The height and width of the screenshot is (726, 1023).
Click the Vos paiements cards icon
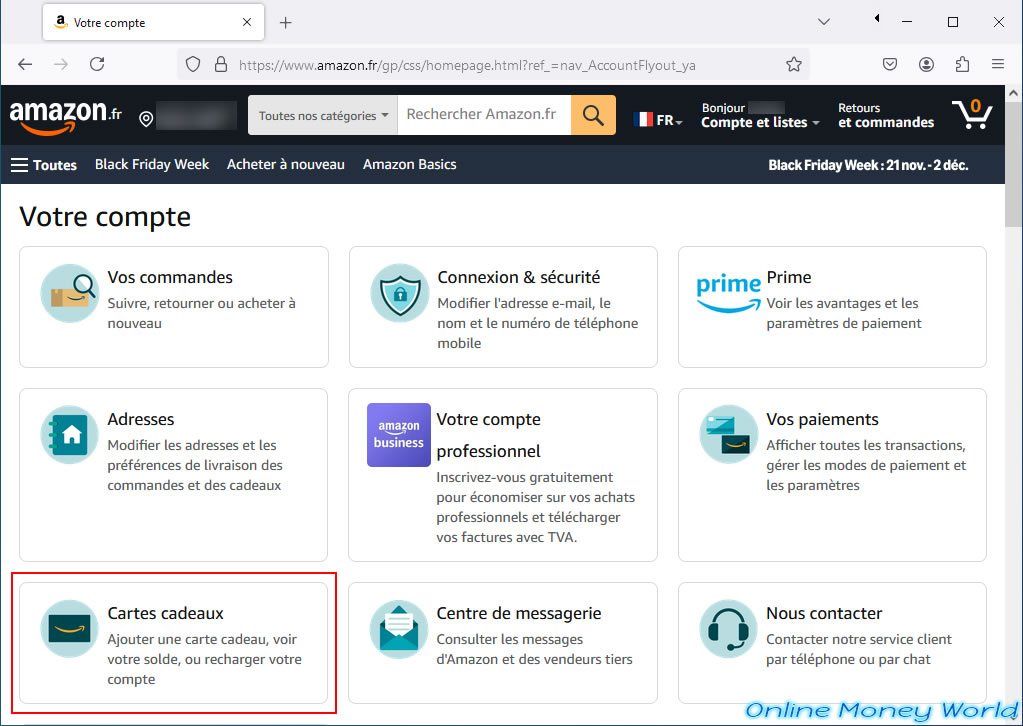(729, 434)
